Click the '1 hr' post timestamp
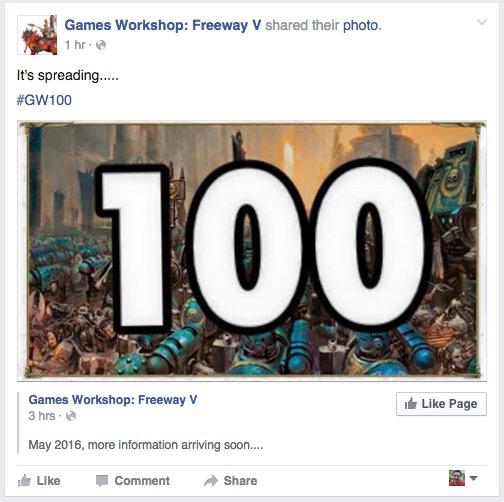Screen dimensions: 504x502 (x=75, y=45)
